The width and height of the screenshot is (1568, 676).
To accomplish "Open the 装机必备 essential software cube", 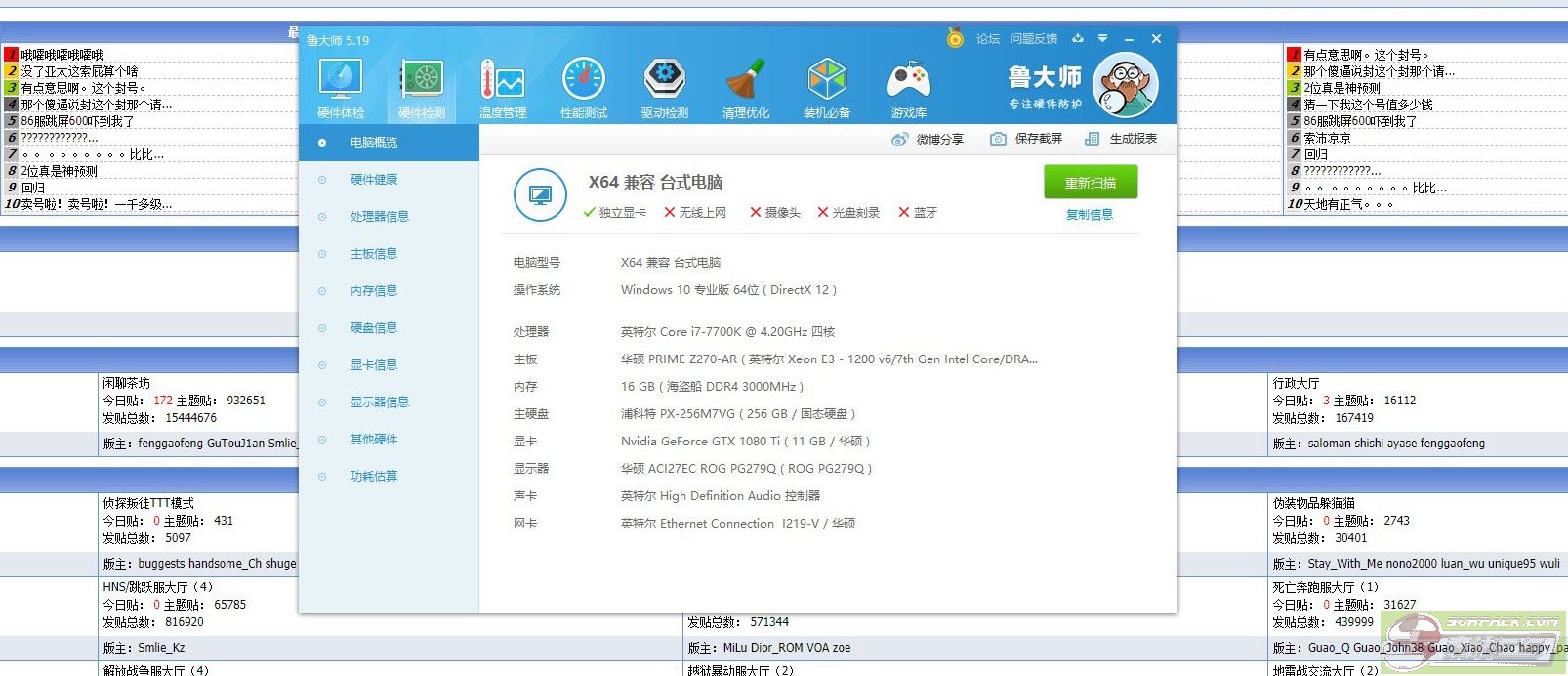I will tap(827, 89).
